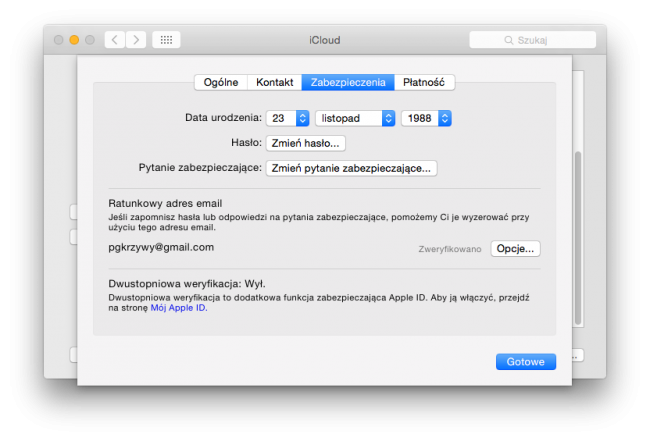Viewport: 650px width, 441px height.
Task: Open Opcje... for the rescue email
Action: [515, 249]
